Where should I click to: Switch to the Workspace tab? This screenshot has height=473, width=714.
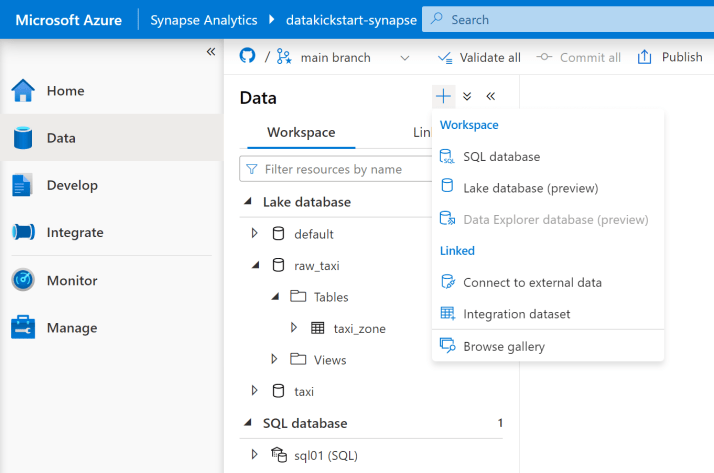[301, 133]
